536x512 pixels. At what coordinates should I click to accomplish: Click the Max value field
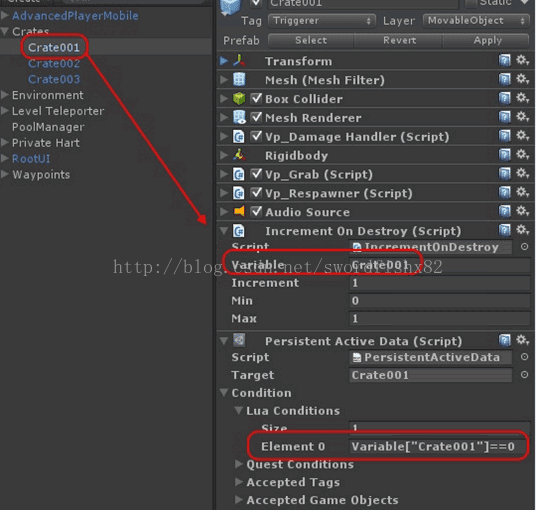[x=439, y=319]
